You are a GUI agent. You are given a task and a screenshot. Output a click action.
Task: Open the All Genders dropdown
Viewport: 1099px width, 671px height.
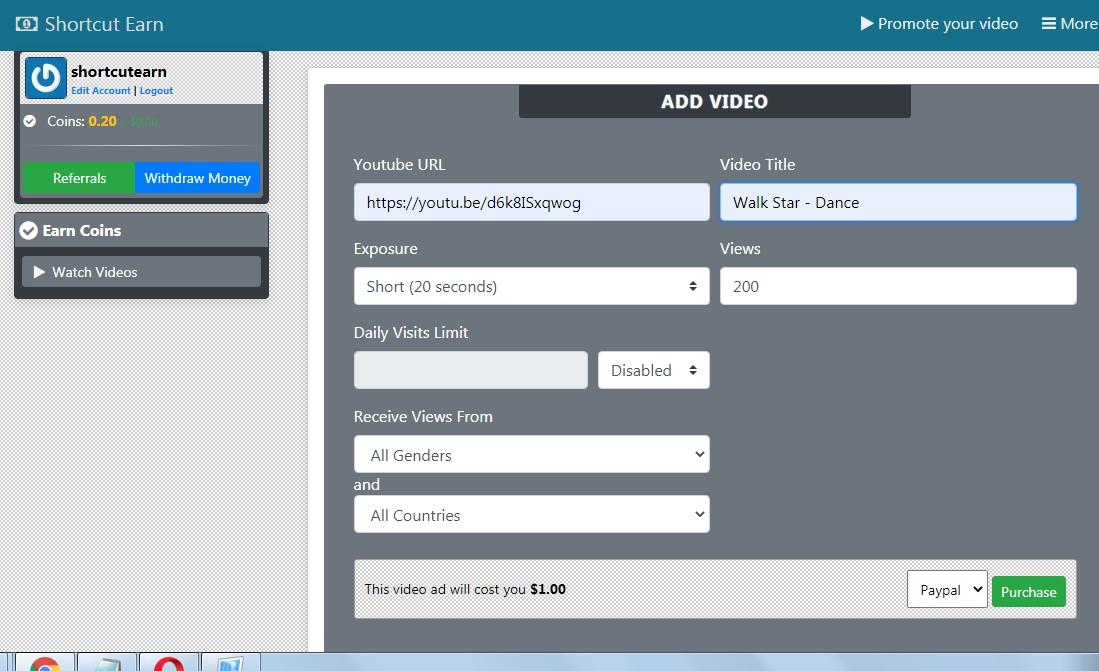point(531,455)
